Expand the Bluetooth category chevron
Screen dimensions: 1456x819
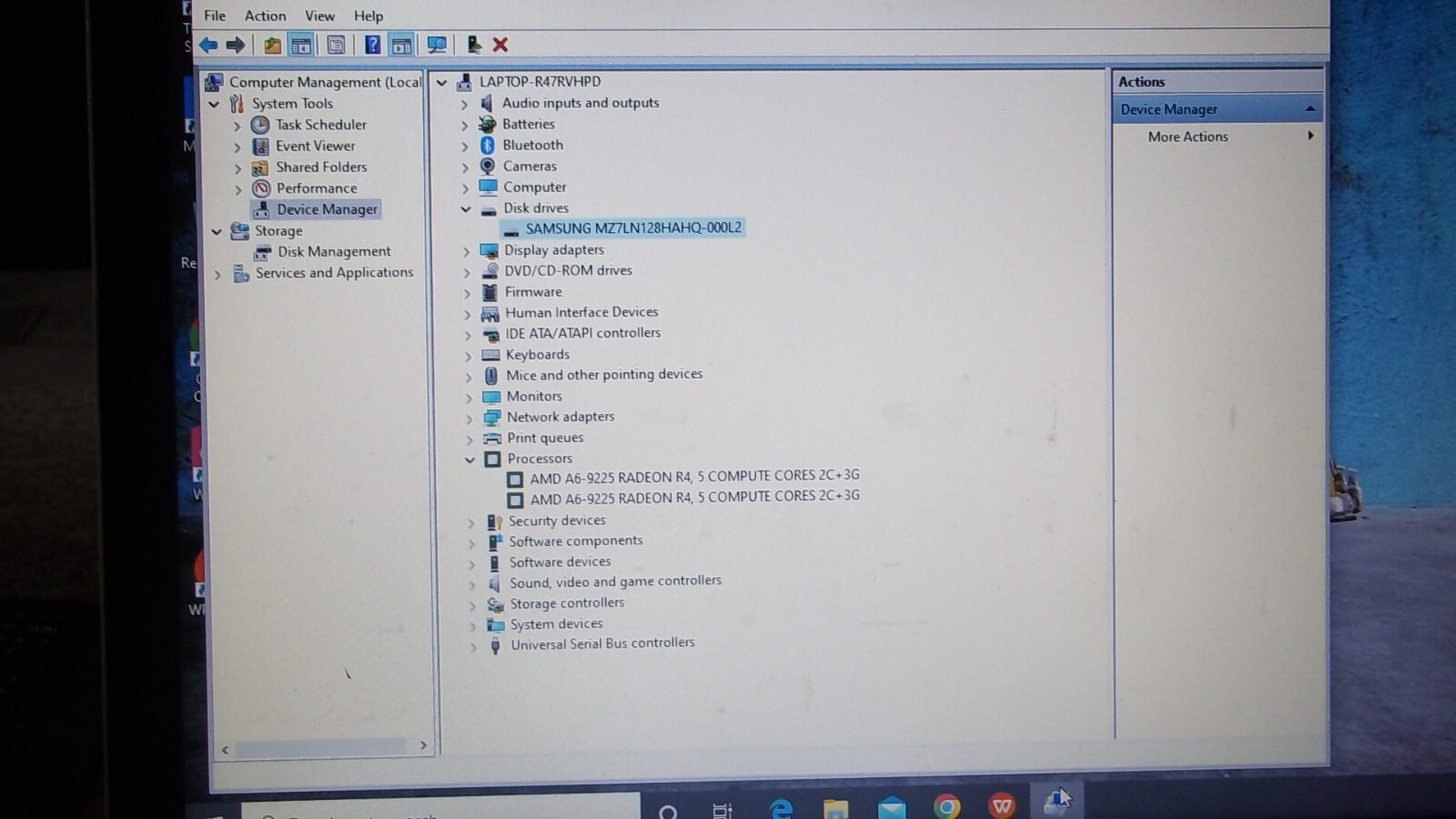coord(464,147)
